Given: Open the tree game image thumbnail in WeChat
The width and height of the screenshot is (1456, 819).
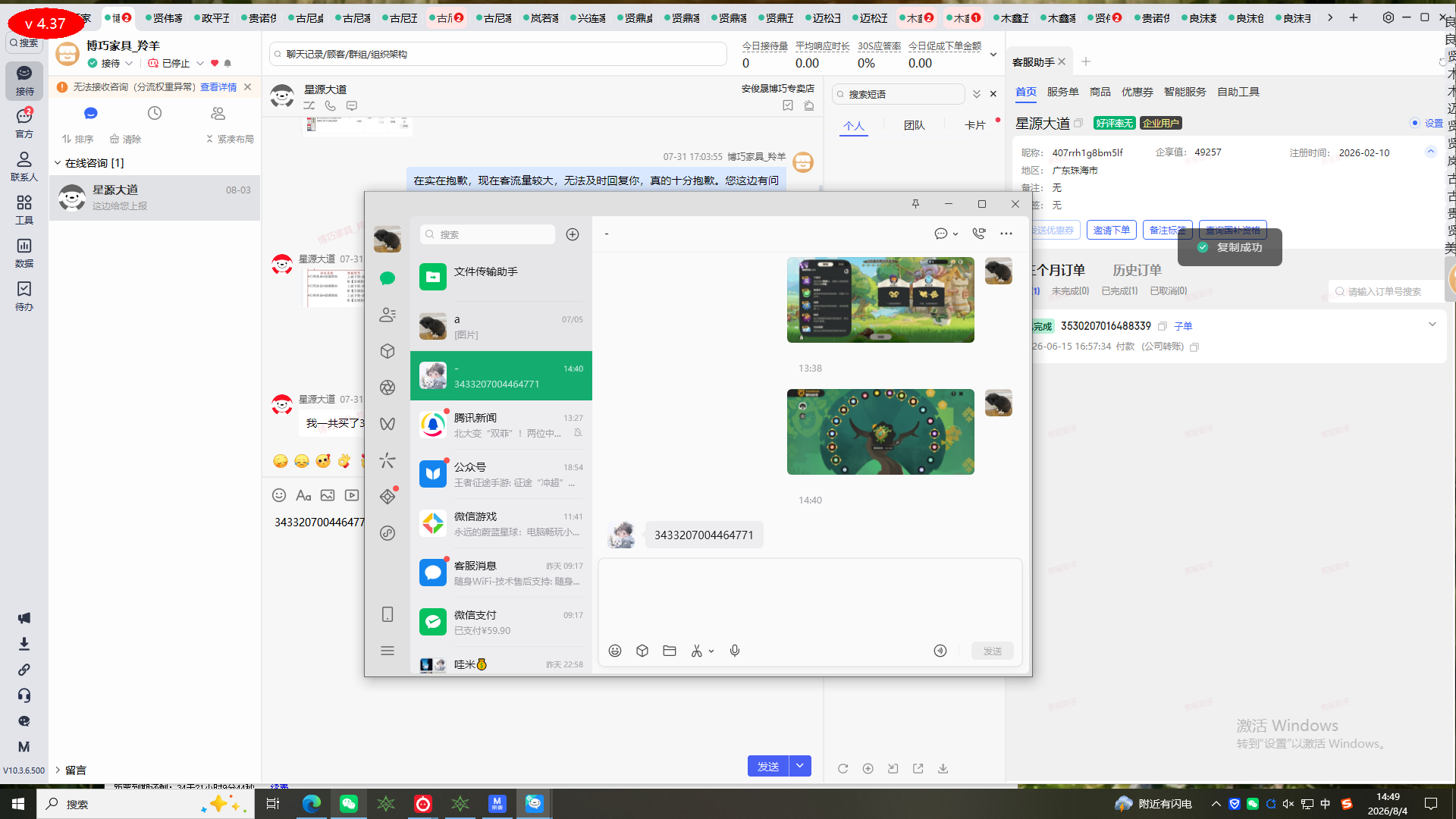Looking at the screenshot, I should click(x=880, y=432).
